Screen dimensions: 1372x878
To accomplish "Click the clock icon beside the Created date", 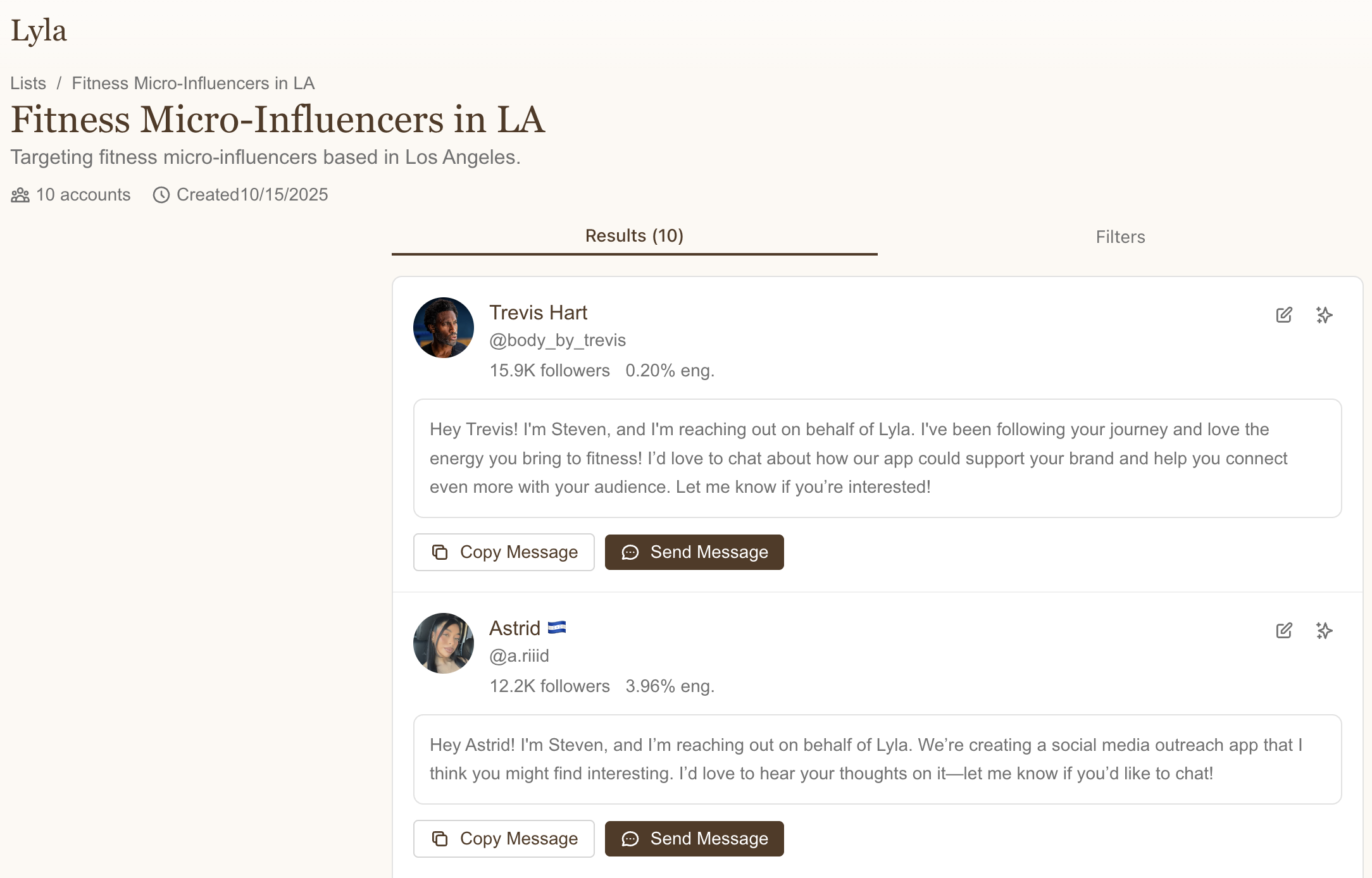I will point(161,195).
